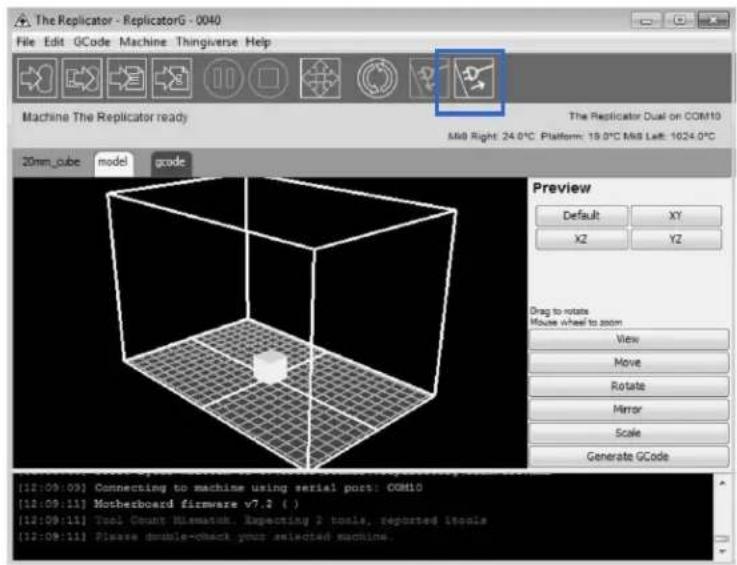Screen dimensions: 737x565
Task: Click the console scrollbar down arrow
Action: [722, 551]
